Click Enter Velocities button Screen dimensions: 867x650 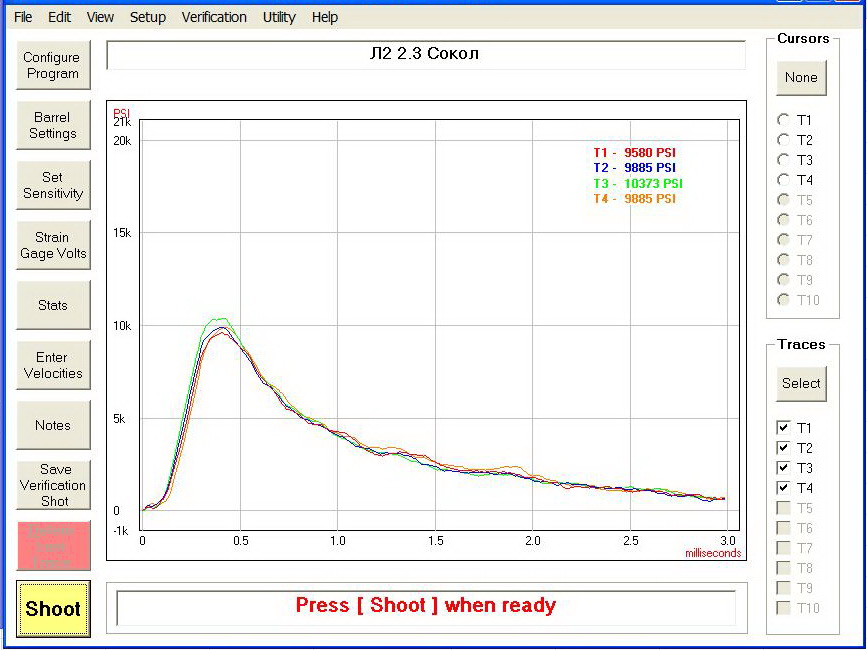click(52, 366)
